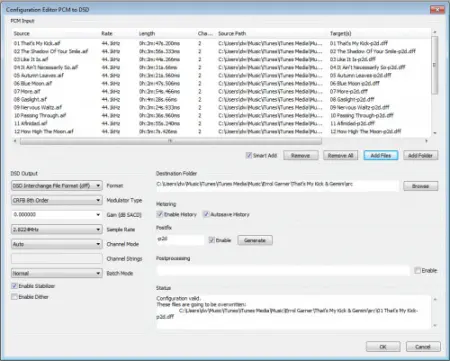450x361 pixels.
Task: Select row 07 More.aif
Action: coord(221,91)
